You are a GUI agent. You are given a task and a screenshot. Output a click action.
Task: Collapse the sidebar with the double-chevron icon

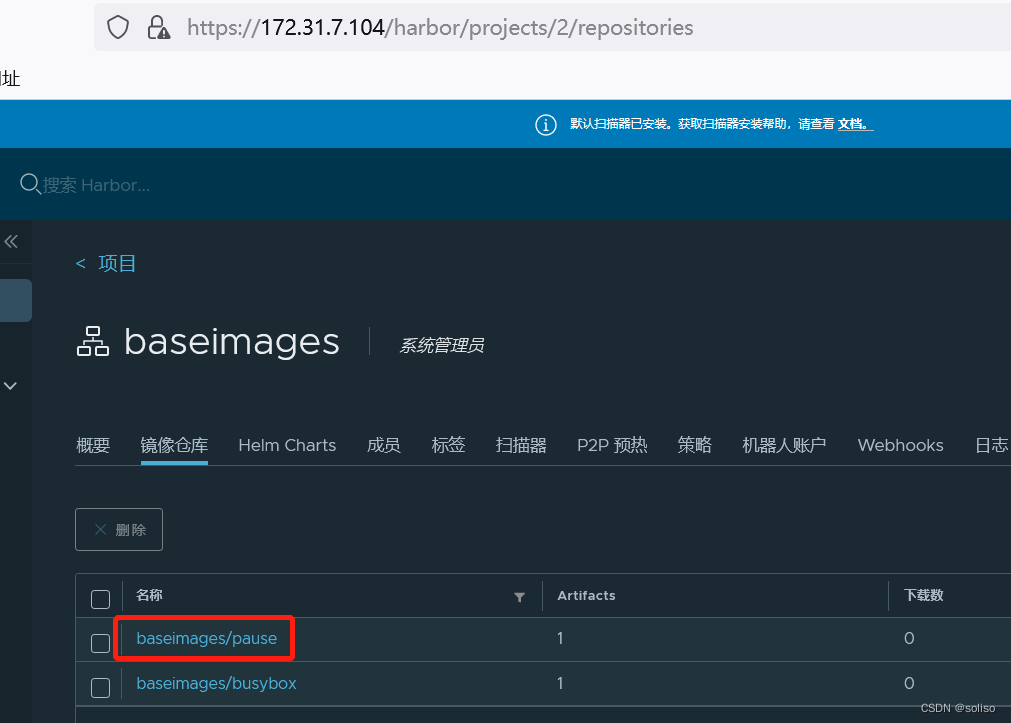[x=12, y=241]
